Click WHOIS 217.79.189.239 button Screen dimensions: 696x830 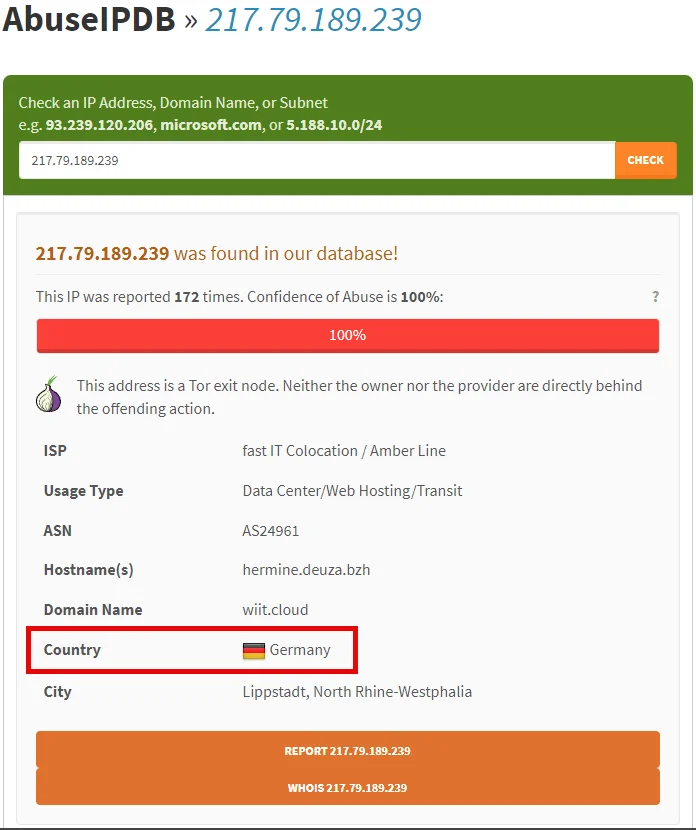coord(347,787)
